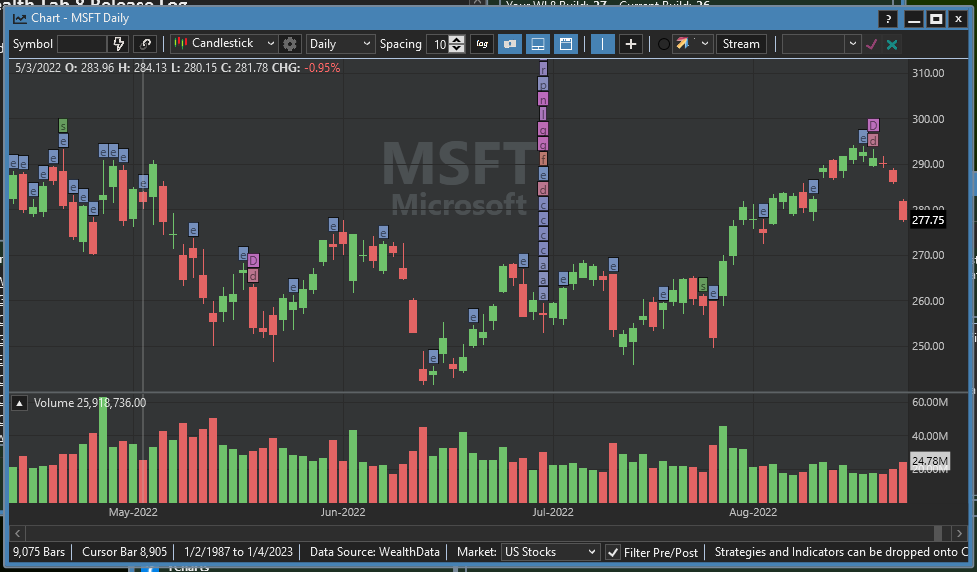Click the small circle toggle before drawing tools
This screenshot has height=572, width=977.
663,44
